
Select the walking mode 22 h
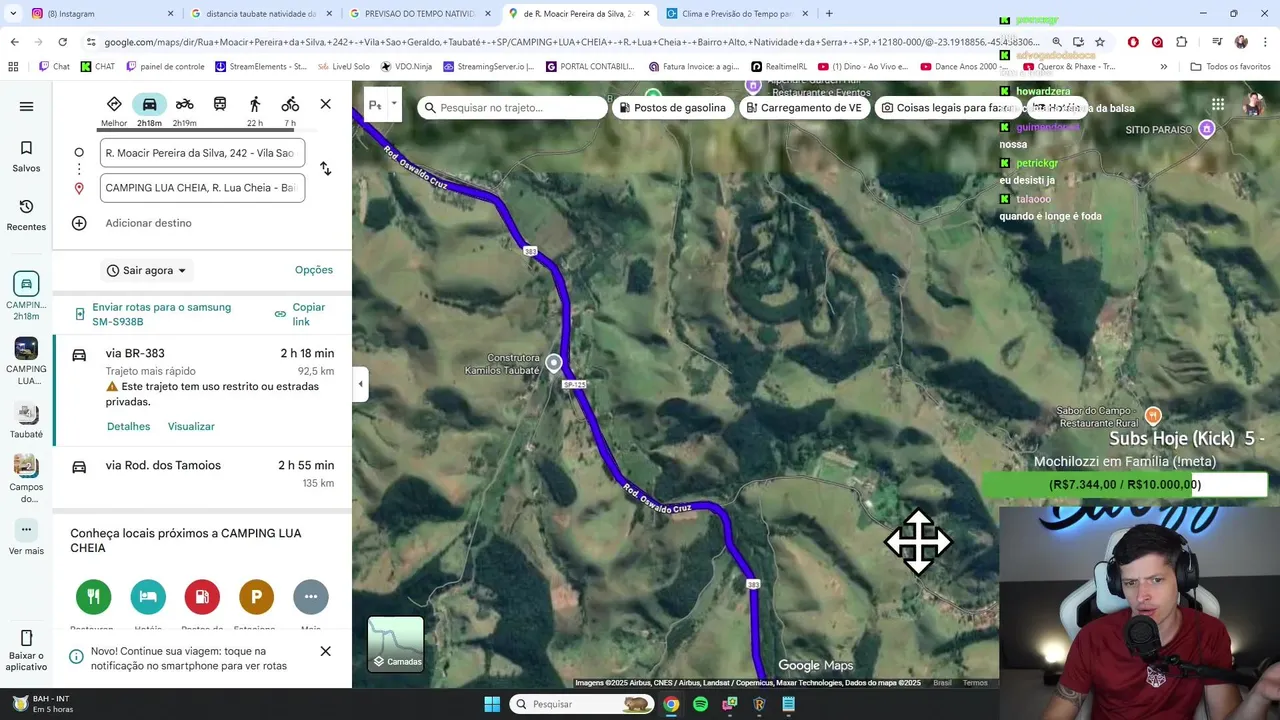tap(255, 111)
